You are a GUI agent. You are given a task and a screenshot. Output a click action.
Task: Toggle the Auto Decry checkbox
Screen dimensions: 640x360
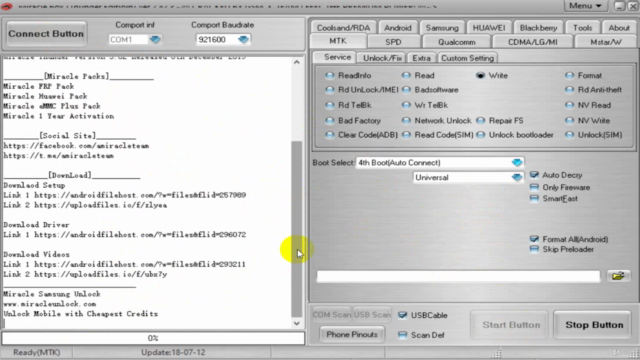tap(556, 175)
